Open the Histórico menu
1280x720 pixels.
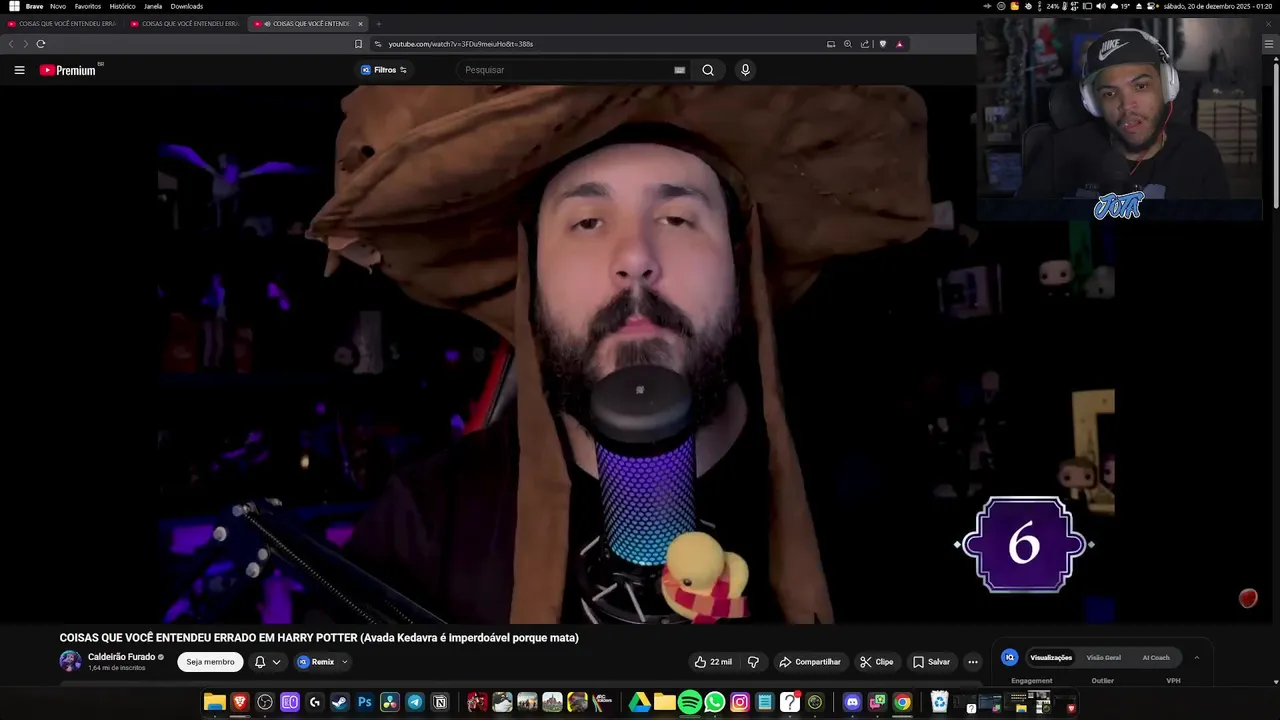122,6
